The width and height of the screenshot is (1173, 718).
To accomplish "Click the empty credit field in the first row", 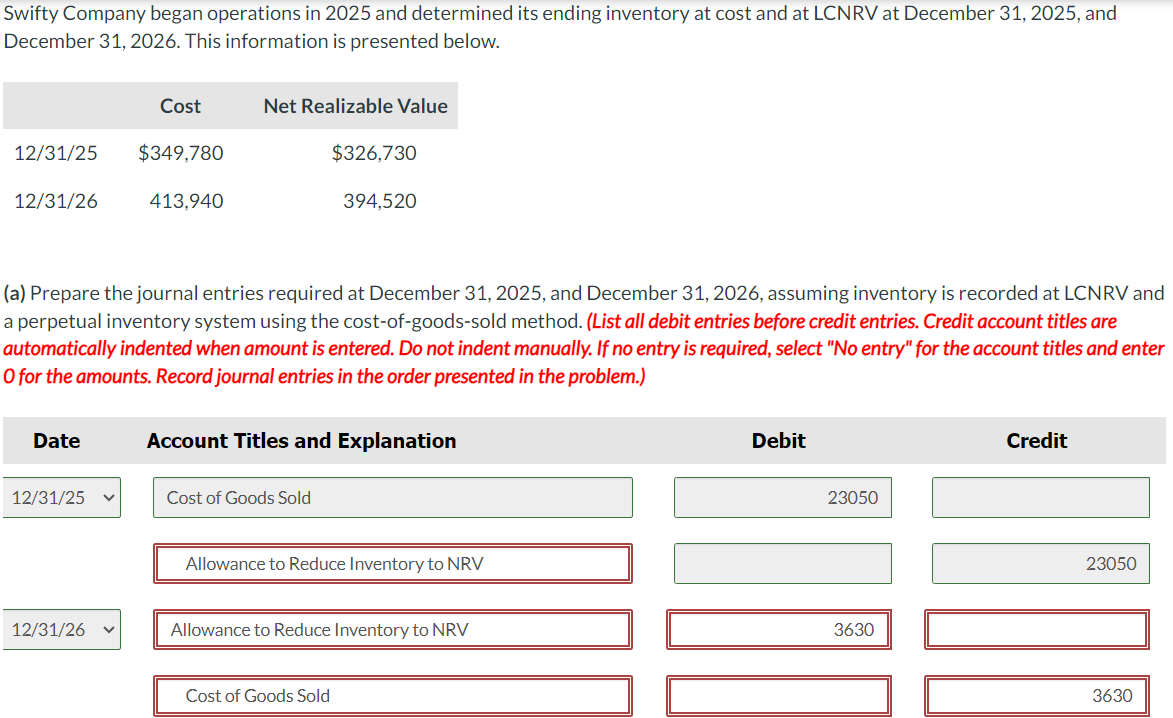I will point(1040,497).
